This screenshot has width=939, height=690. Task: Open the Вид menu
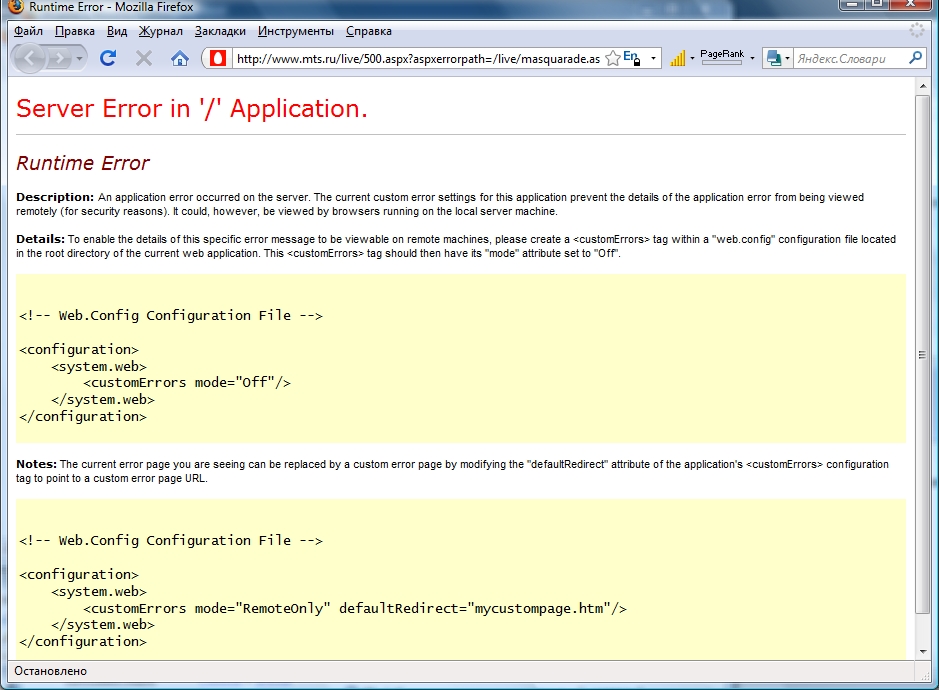pos(117,31)
